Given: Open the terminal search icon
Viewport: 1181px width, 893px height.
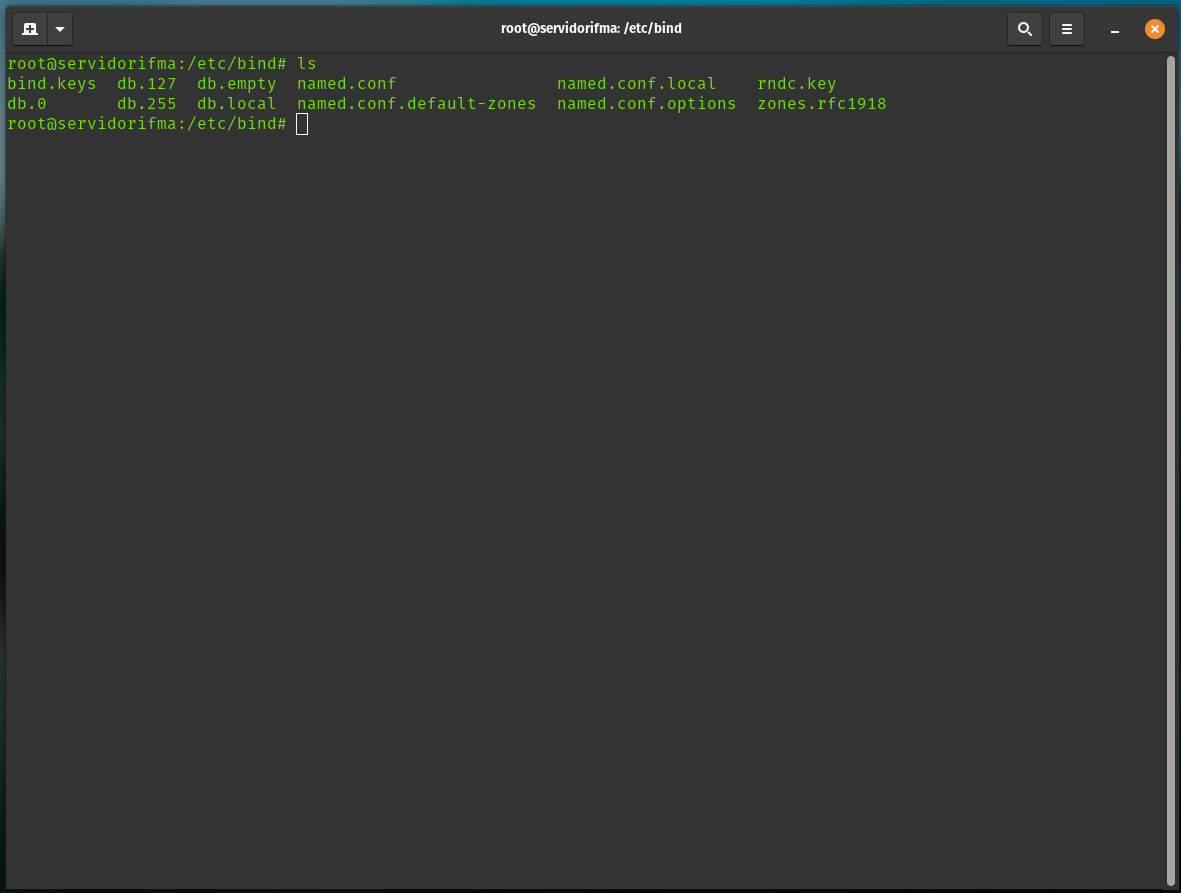Looking at the screenshot, I should point(1024,29).
